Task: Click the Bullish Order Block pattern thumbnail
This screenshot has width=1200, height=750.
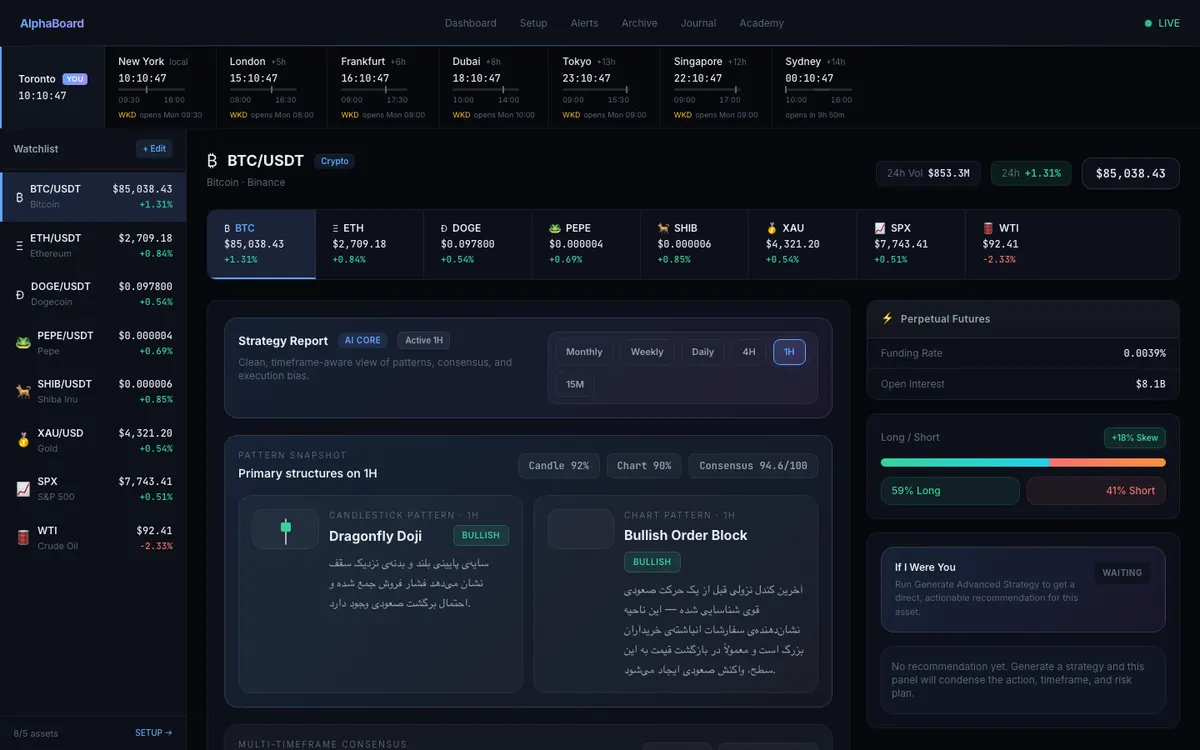Action: 580,529
